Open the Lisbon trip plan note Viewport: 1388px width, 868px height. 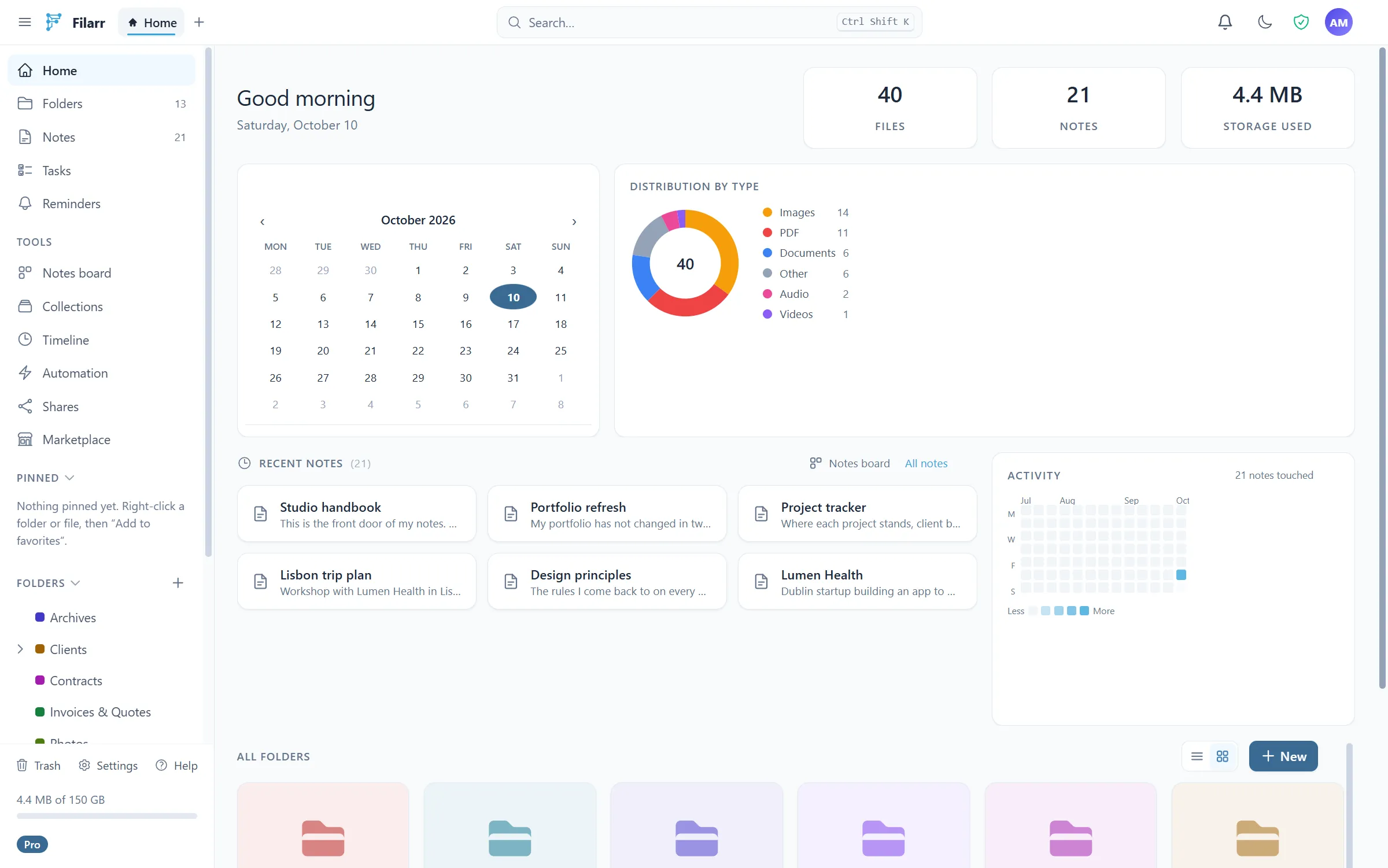tap(357, 582)
